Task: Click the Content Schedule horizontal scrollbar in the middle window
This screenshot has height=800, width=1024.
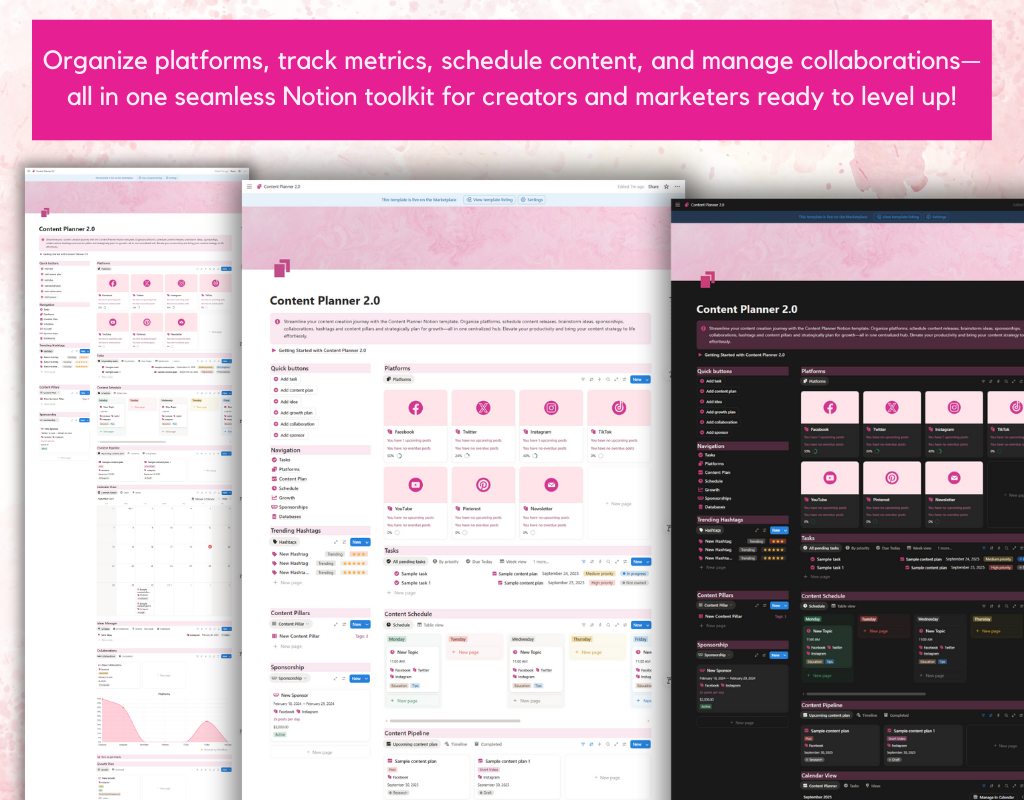Action: pos(454,721)
